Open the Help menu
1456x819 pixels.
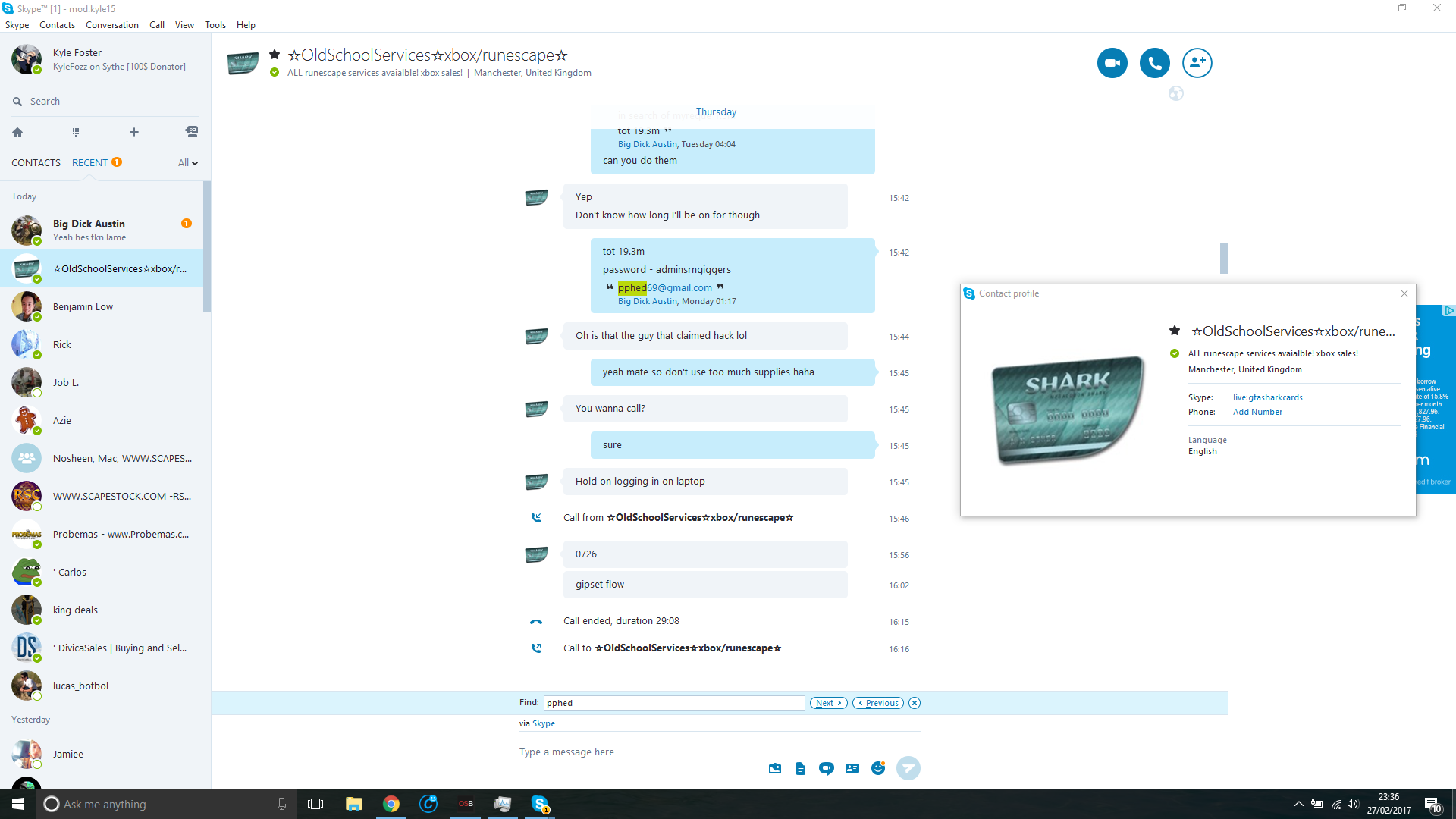pyautogui.click(x=246, y=25)
